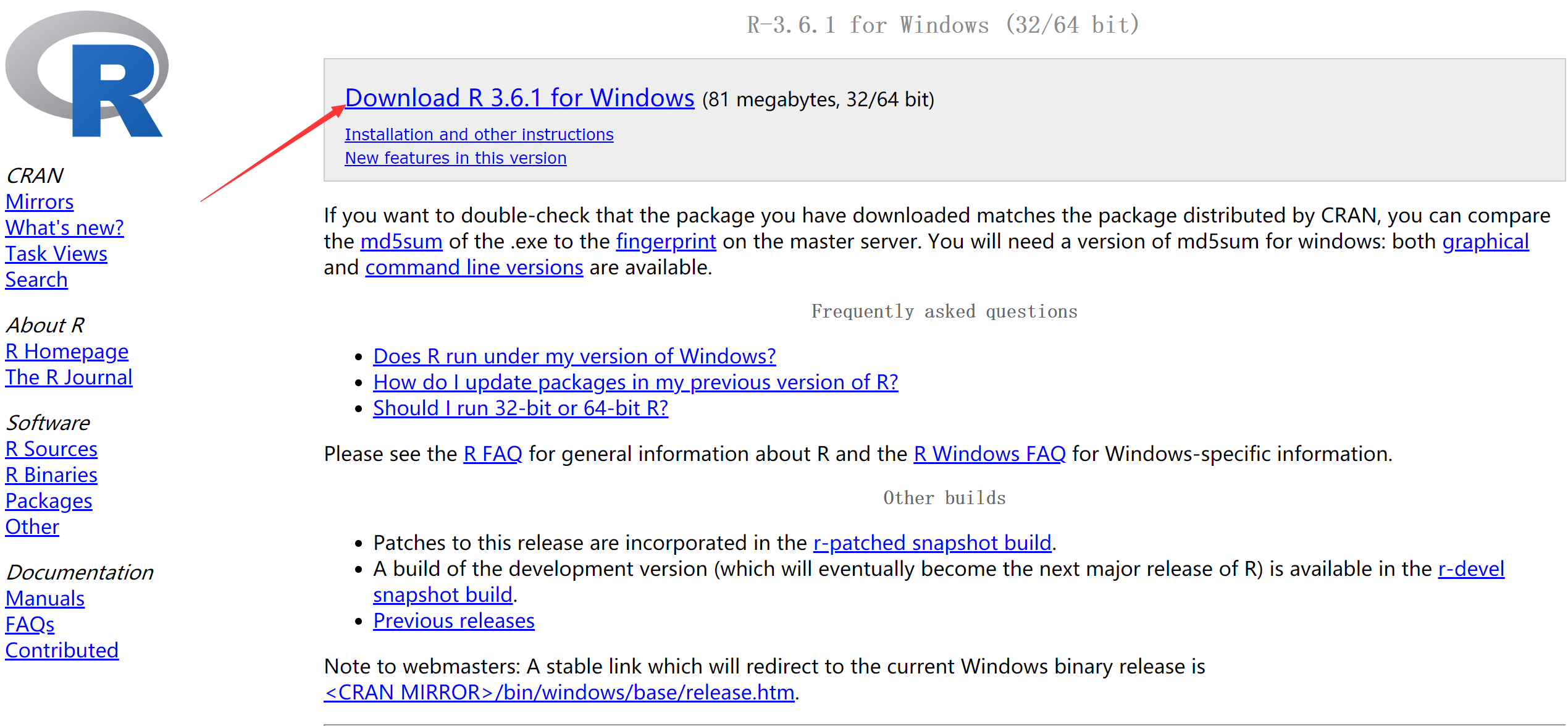
Task: Follow the r-patched snapshot build link
Action: 932,543
